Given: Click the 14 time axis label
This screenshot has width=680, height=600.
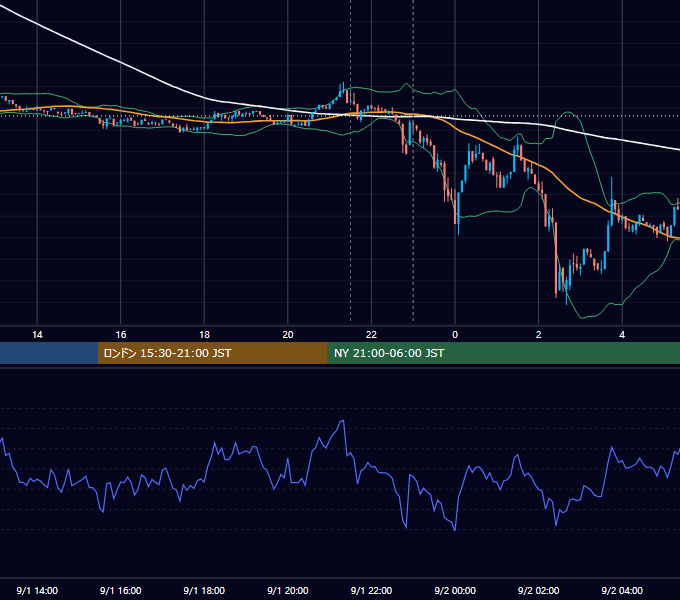Looking at the screenshot, I should [37, 335].
